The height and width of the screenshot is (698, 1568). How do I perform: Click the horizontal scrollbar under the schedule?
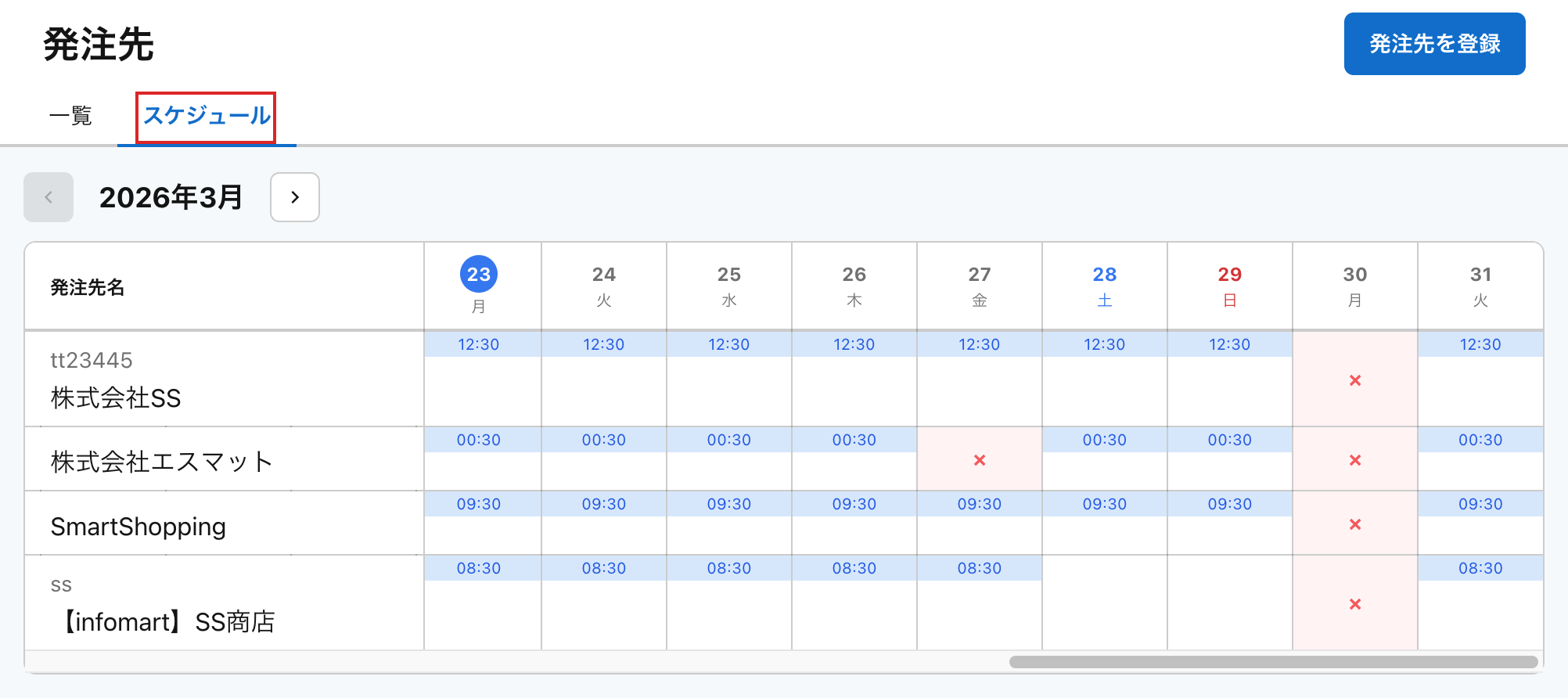tap(1273, 662)
